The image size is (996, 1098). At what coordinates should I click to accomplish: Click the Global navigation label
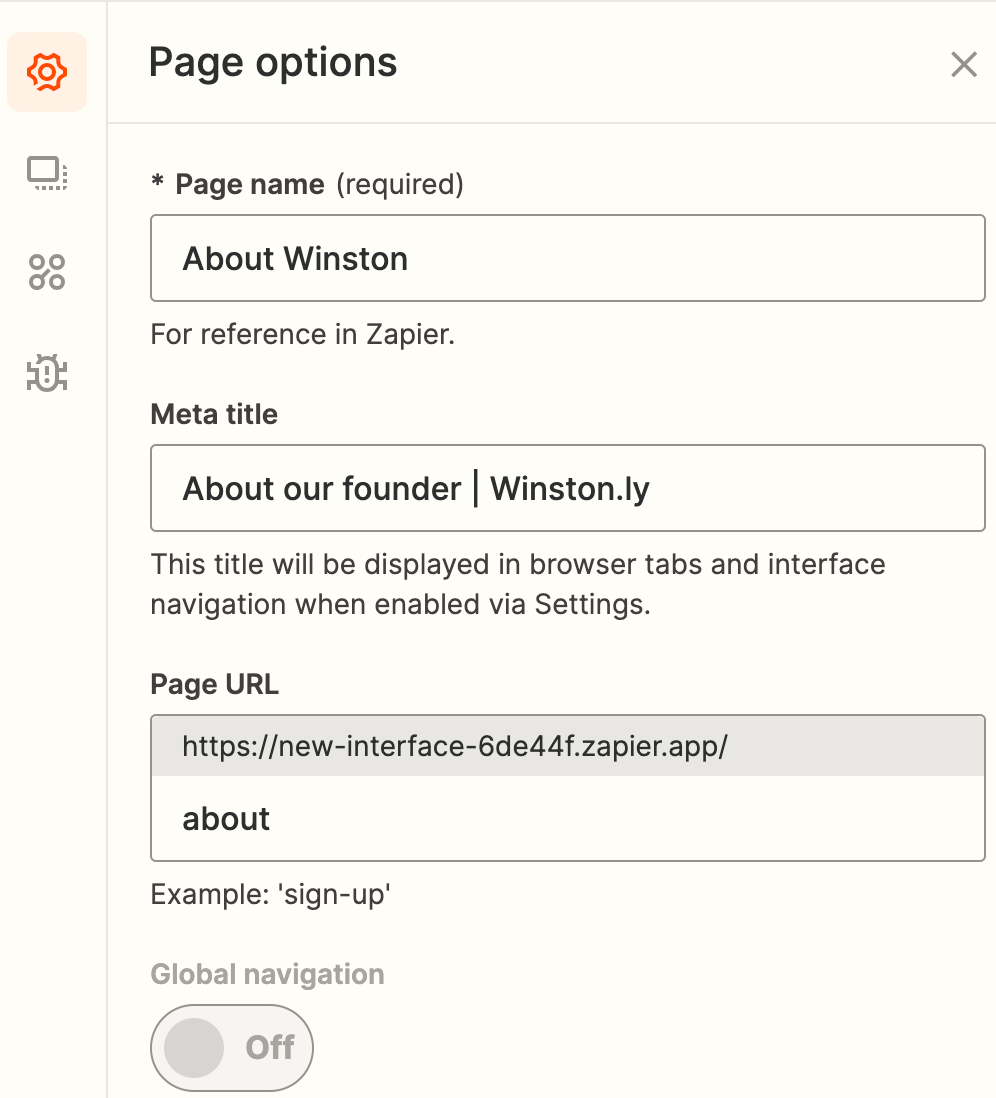268,974
